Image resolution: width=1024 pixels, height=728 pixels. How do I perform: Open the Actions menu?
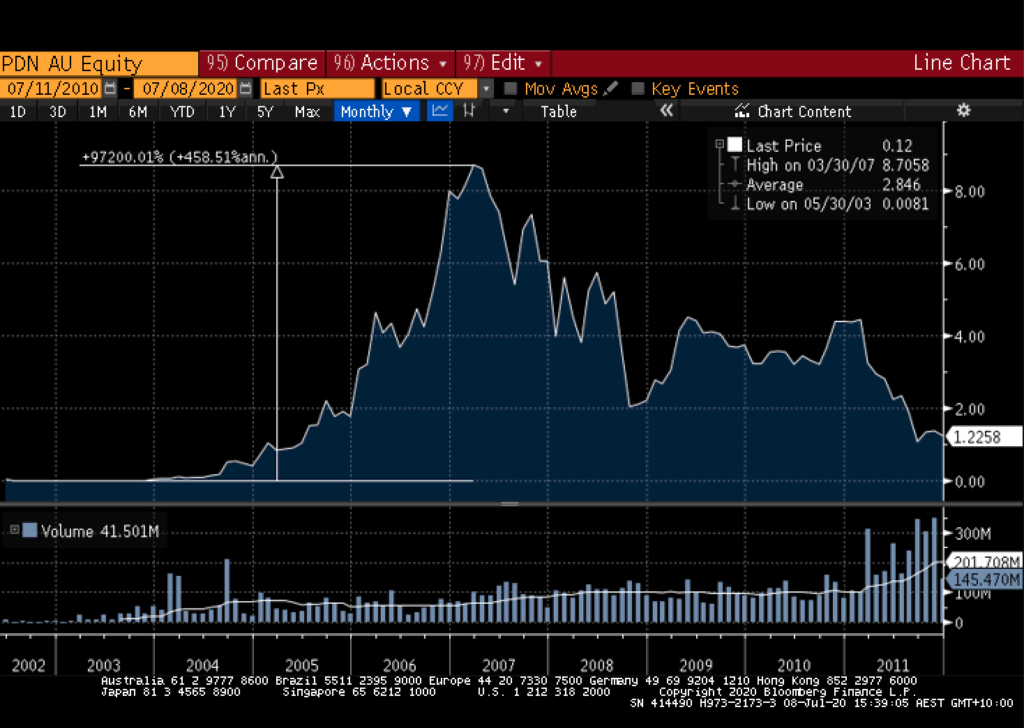391,63
